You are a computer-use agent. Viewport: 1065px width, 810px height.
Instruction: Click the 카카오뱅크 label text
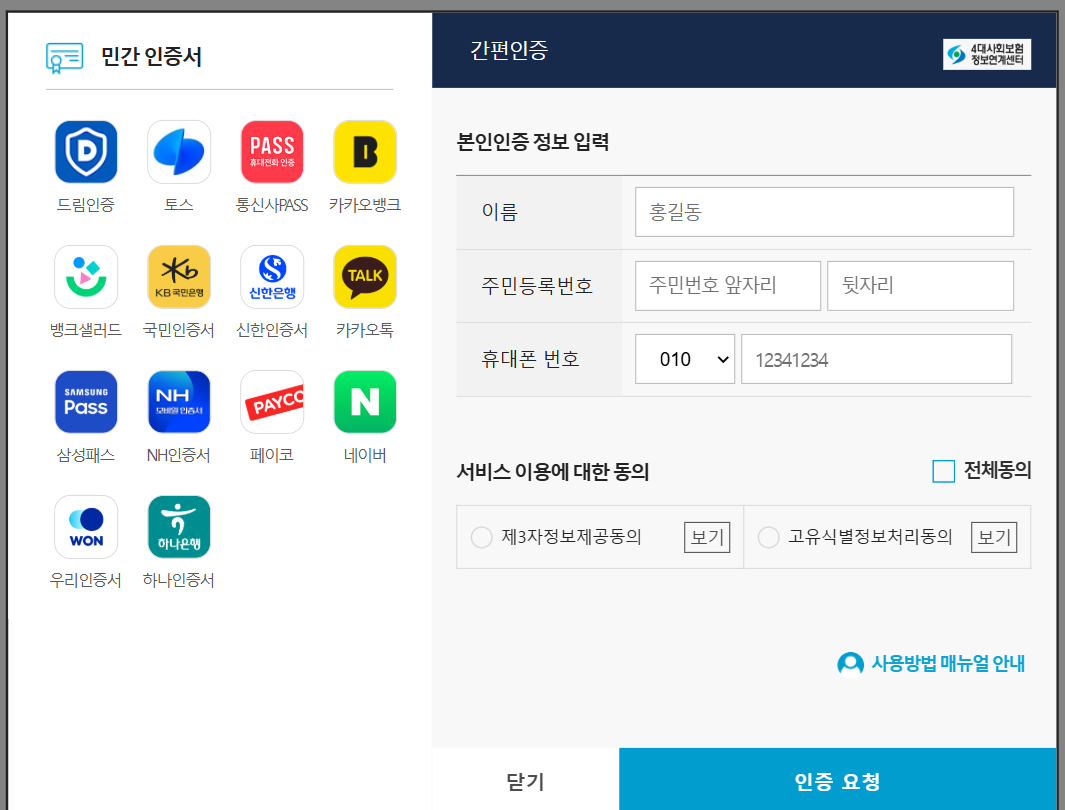[365, 205]
